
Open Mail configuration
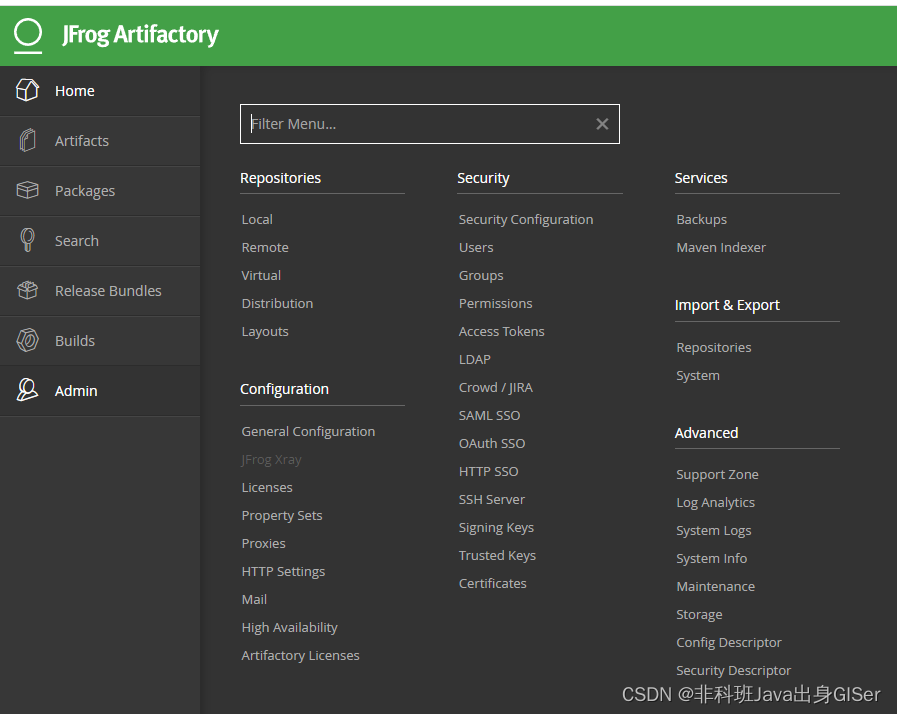coord(254,600)
